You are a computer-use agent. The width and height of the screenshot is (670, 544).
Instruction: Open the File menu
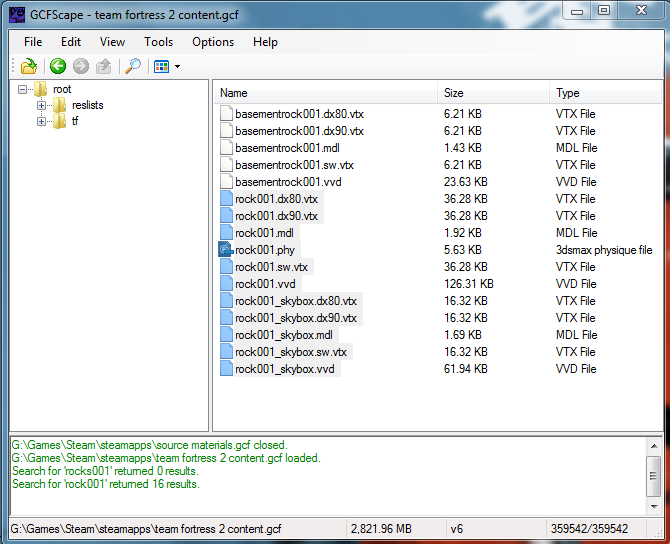tap(33, 42)
